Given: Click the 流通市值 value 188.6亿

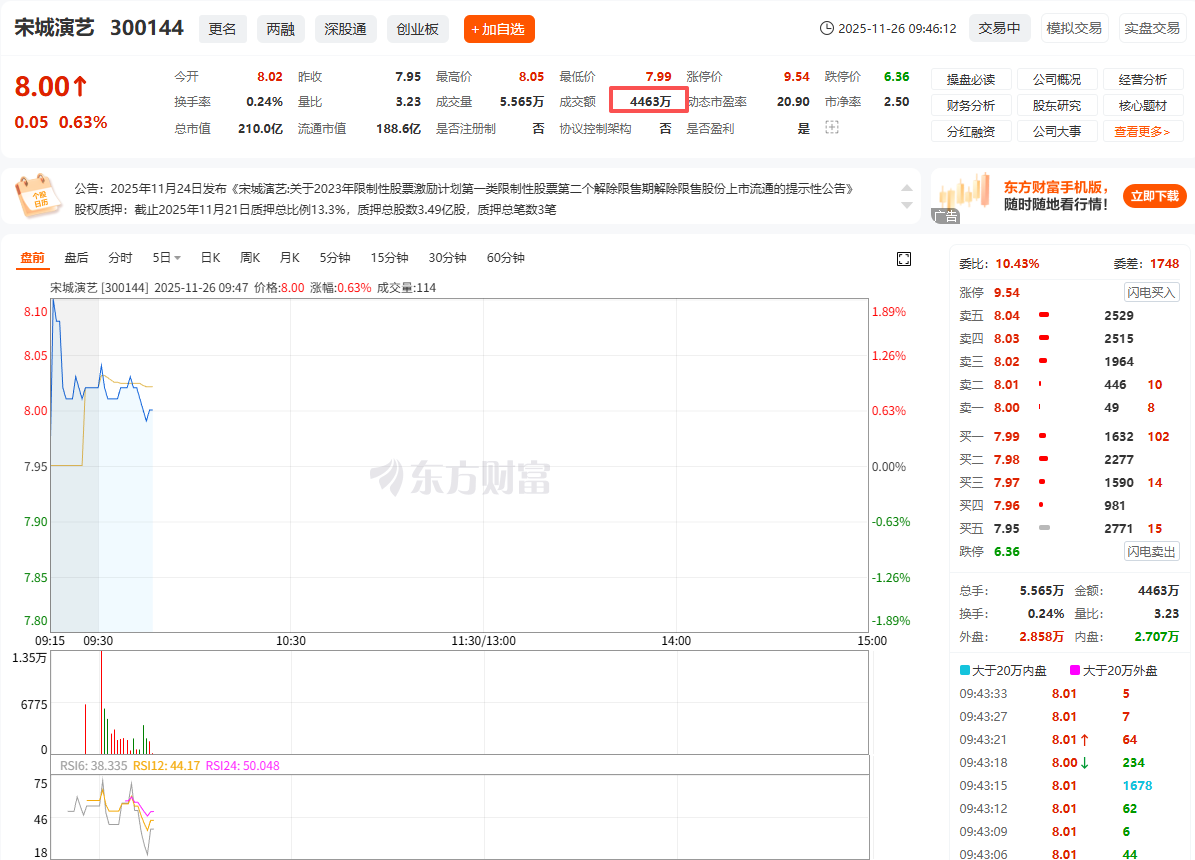Looking at the screenshot, I should (399, 129).
